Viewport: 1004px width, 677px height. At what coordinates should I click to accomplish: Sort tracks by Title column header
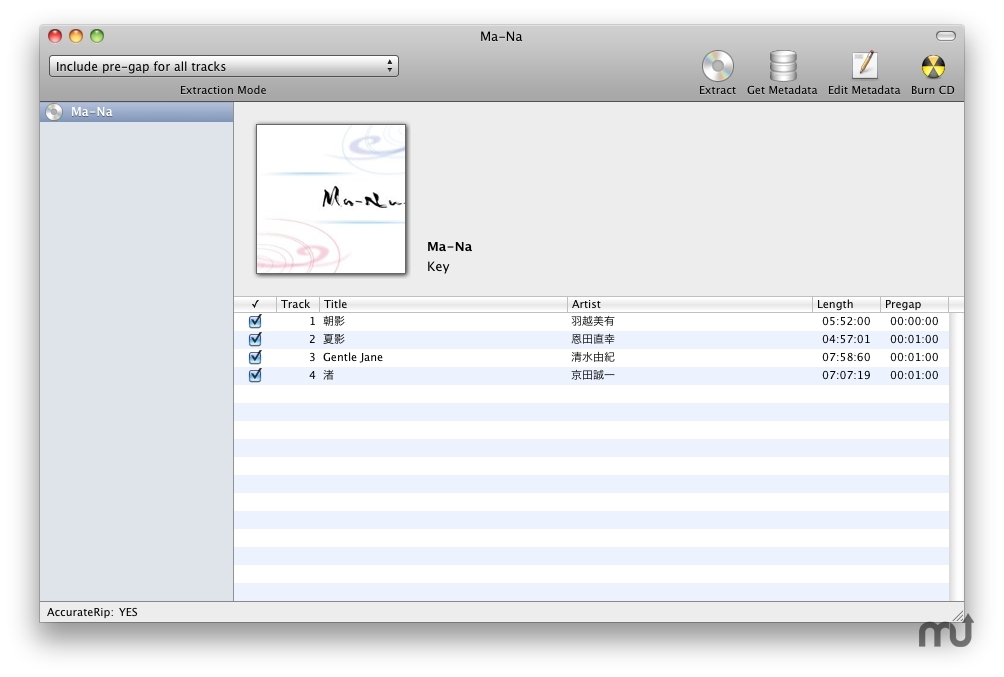pyautogui.click(x=443, y=304)
